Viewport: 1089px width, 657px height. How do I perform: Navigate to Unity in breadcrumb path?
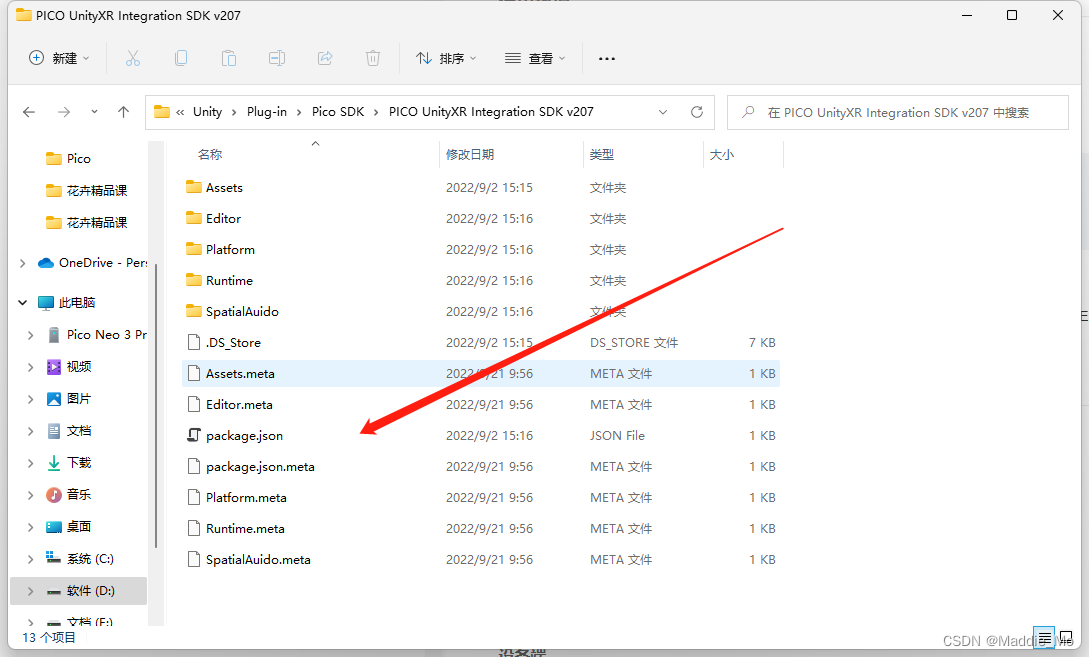(207, 112)
